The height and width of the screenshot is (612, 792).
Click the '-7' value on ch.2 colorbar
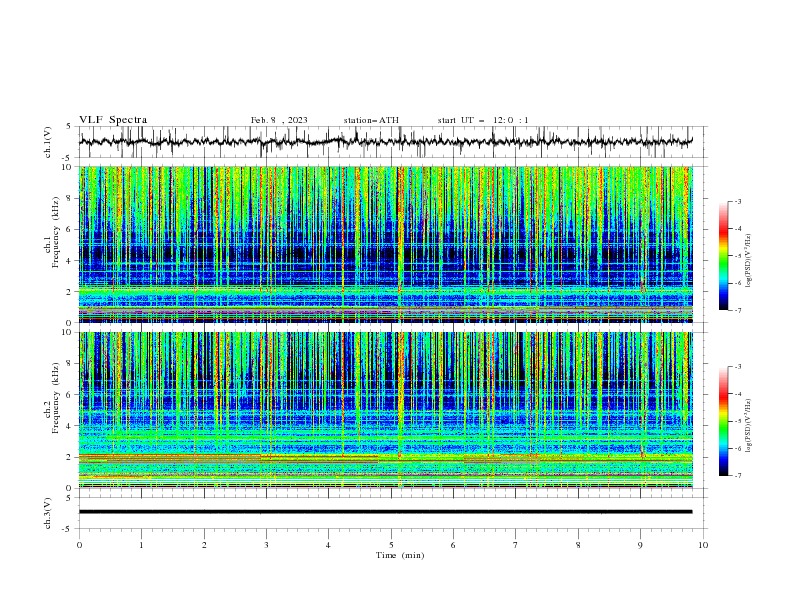(x=737, y=475)
